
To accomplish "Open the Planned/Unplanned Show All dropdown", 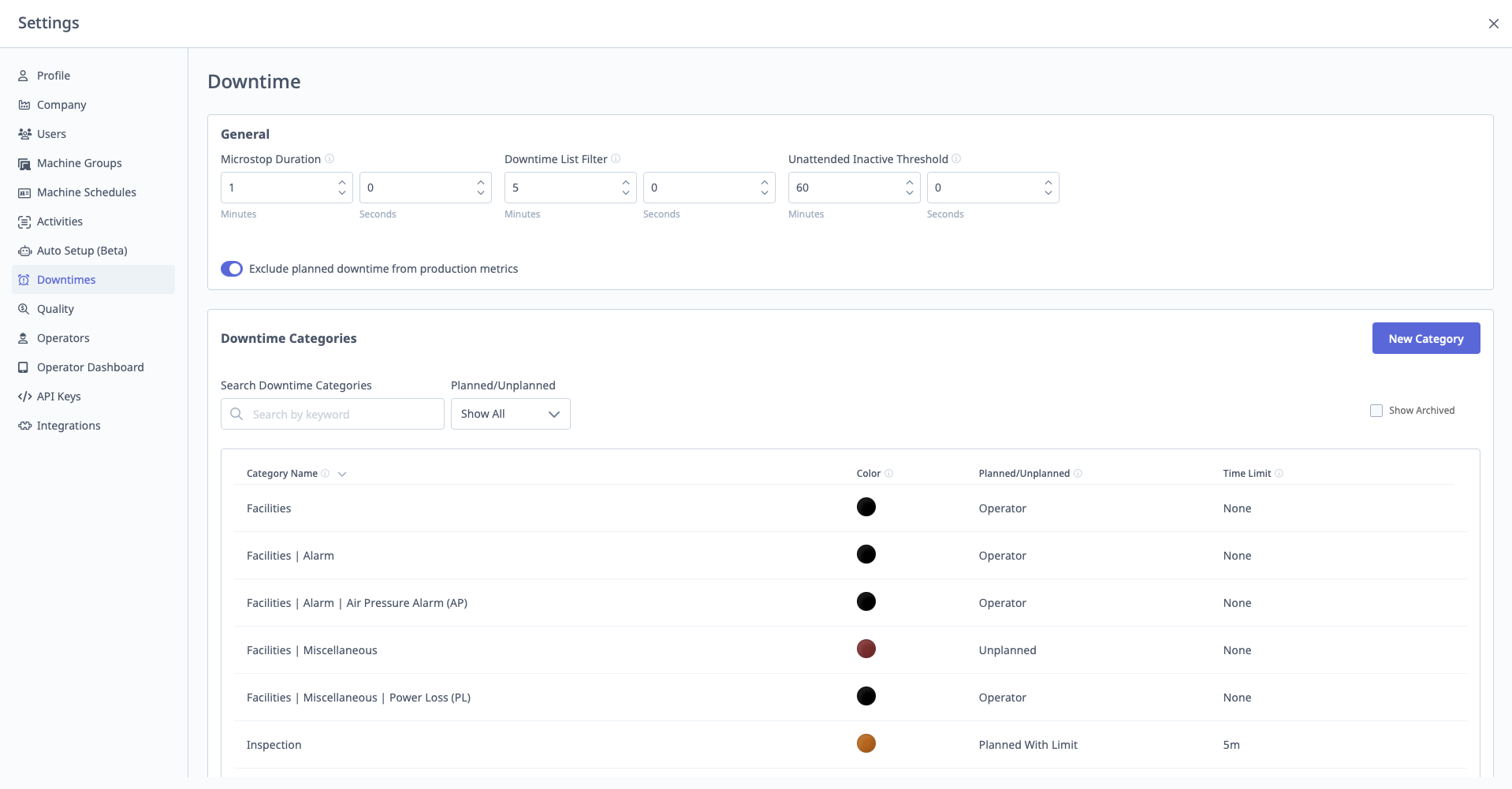I will [x=510, y=414].
